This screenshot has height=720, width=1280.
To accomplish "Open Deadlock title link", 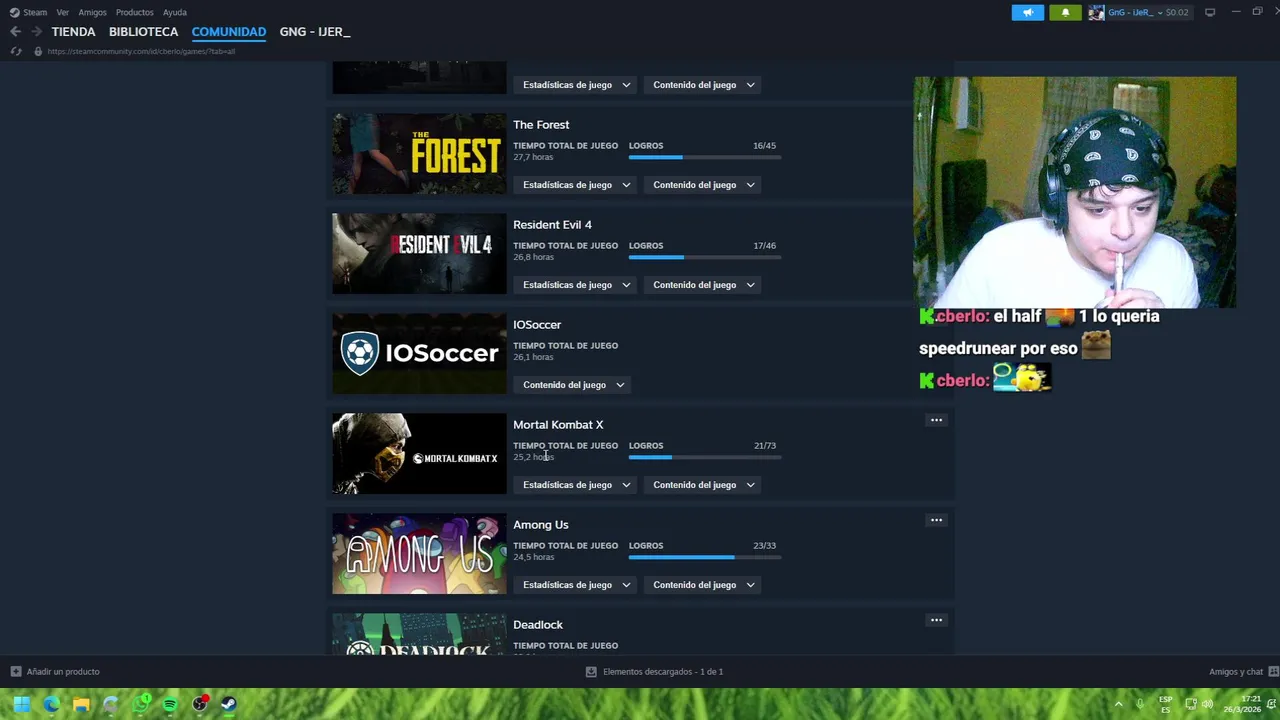I will click(x=538, y=625).
